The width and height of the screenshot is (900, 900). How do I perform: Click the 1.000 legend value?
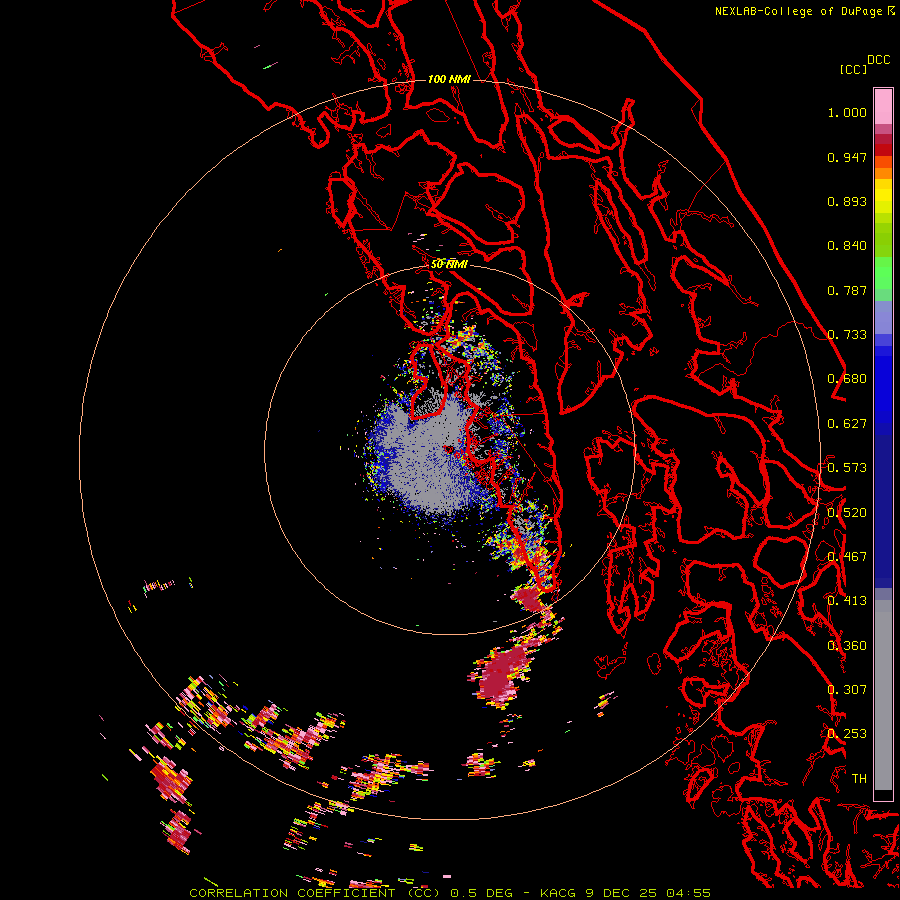click(847, 112)
